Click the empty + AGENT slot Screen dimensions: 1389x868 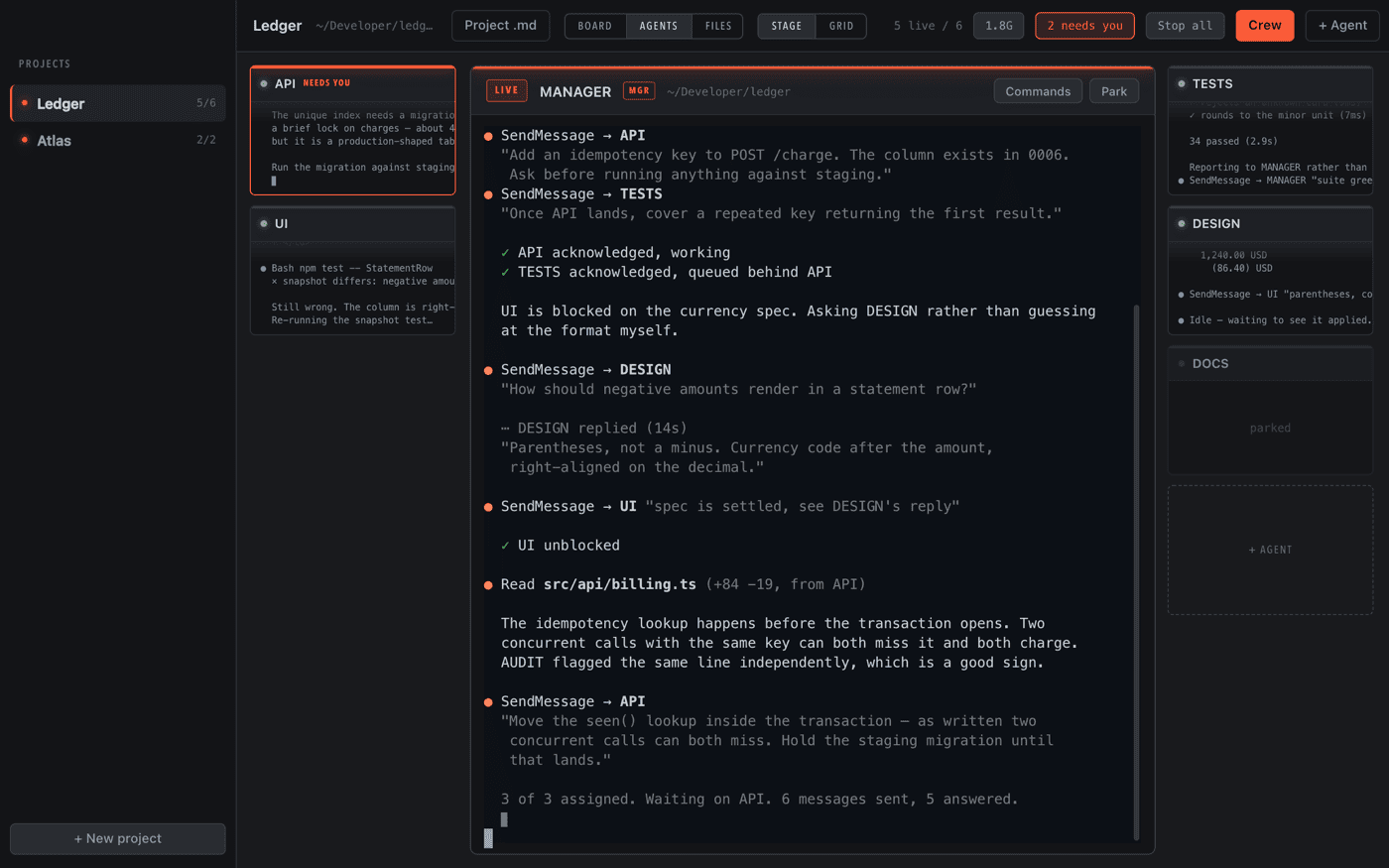(x=1270, y=550)
